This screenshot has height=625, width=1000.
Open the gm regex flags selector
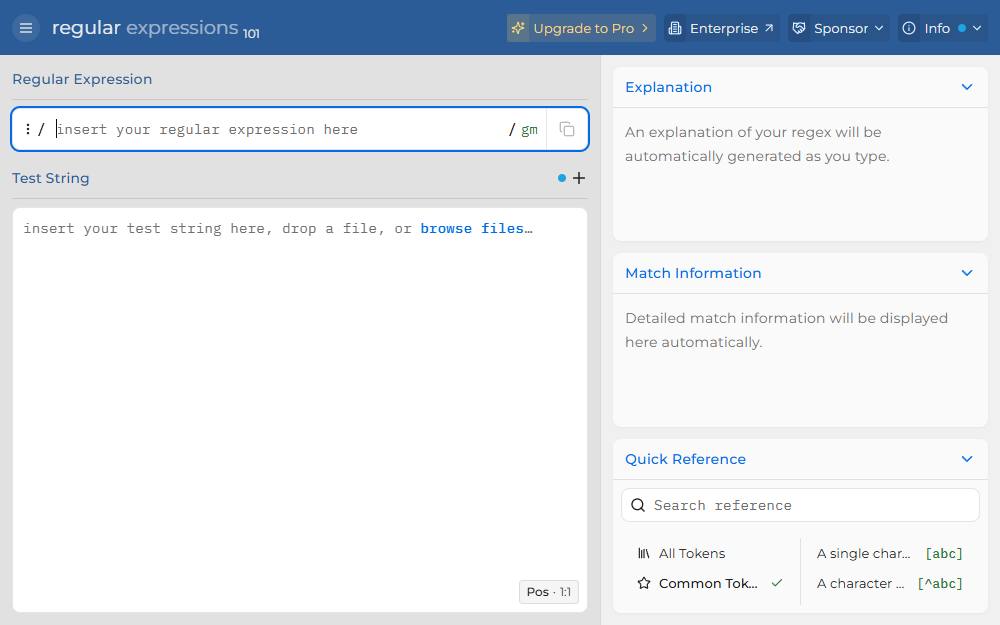point(529,129)
